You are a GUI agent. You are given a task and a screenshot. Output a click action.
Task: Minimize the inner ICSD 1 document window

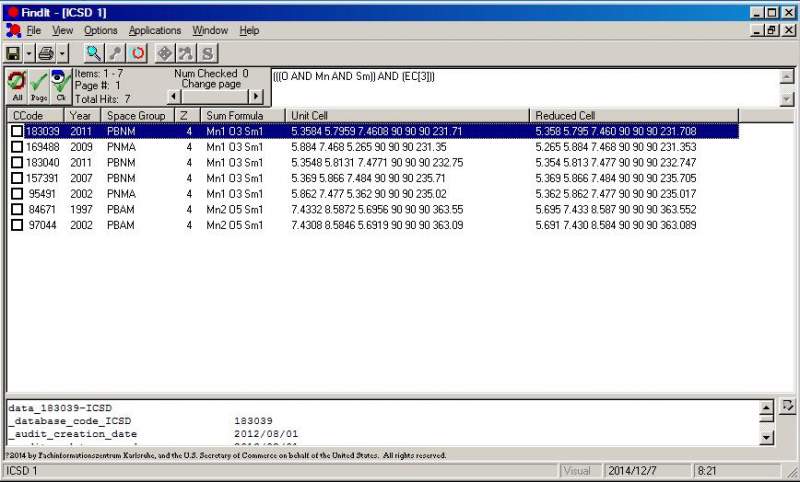click(758, 31)
